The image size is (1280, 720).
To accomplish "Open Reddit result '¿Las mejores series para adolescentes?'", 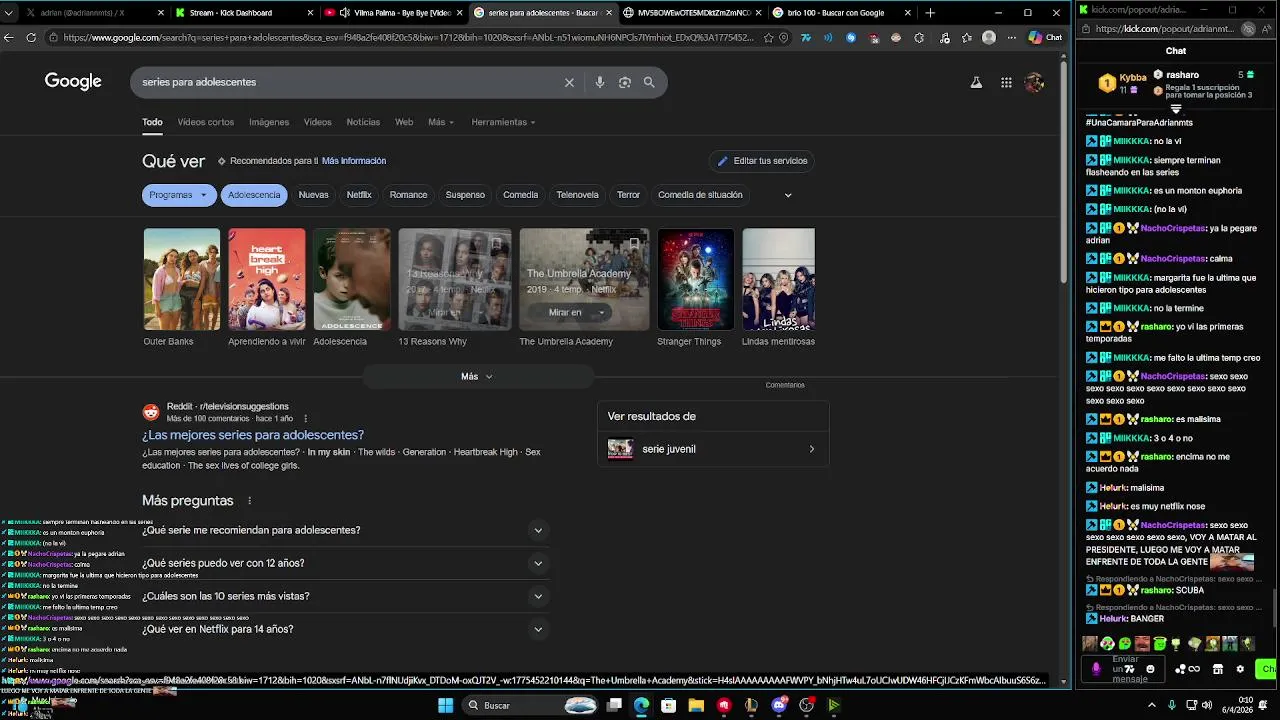I will 253,435.
